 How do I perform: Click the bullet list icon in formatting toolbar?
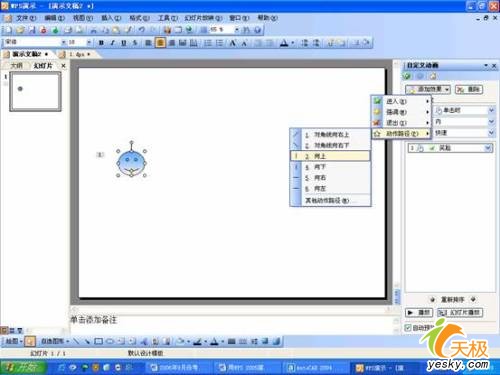219,43
